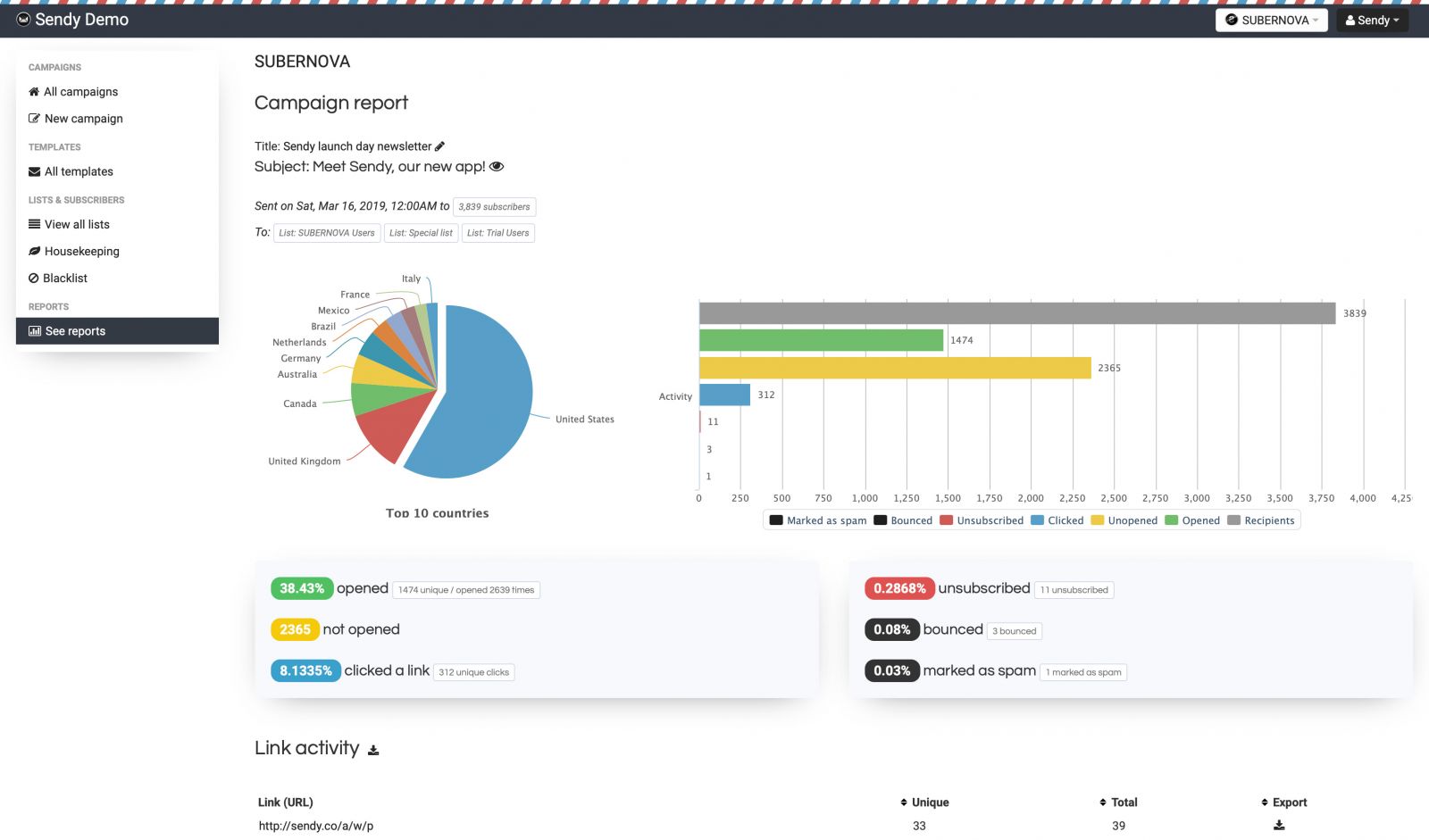Click the eye icon to preview the email
1429x840 pixels.
click(x=497, y=167)
